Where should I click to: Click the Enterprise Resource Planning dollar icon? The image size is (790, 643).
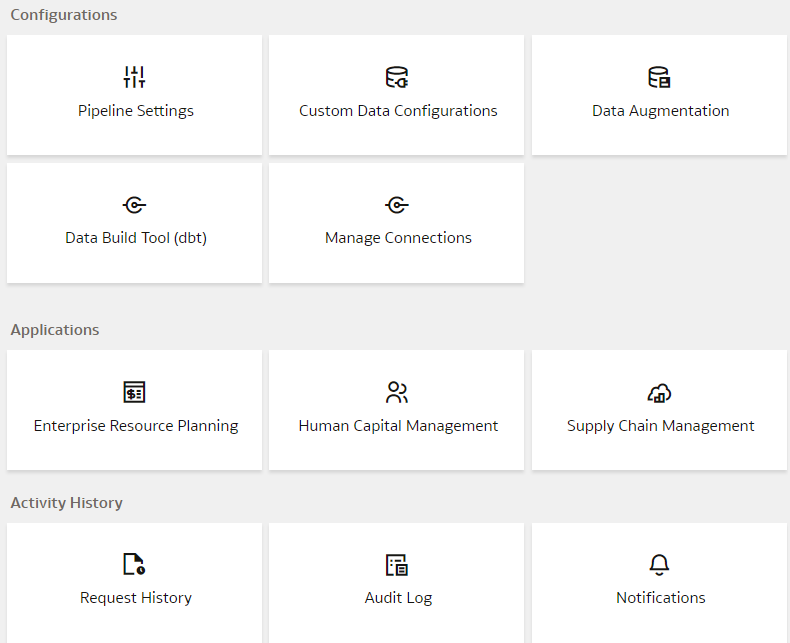point(135,392)
